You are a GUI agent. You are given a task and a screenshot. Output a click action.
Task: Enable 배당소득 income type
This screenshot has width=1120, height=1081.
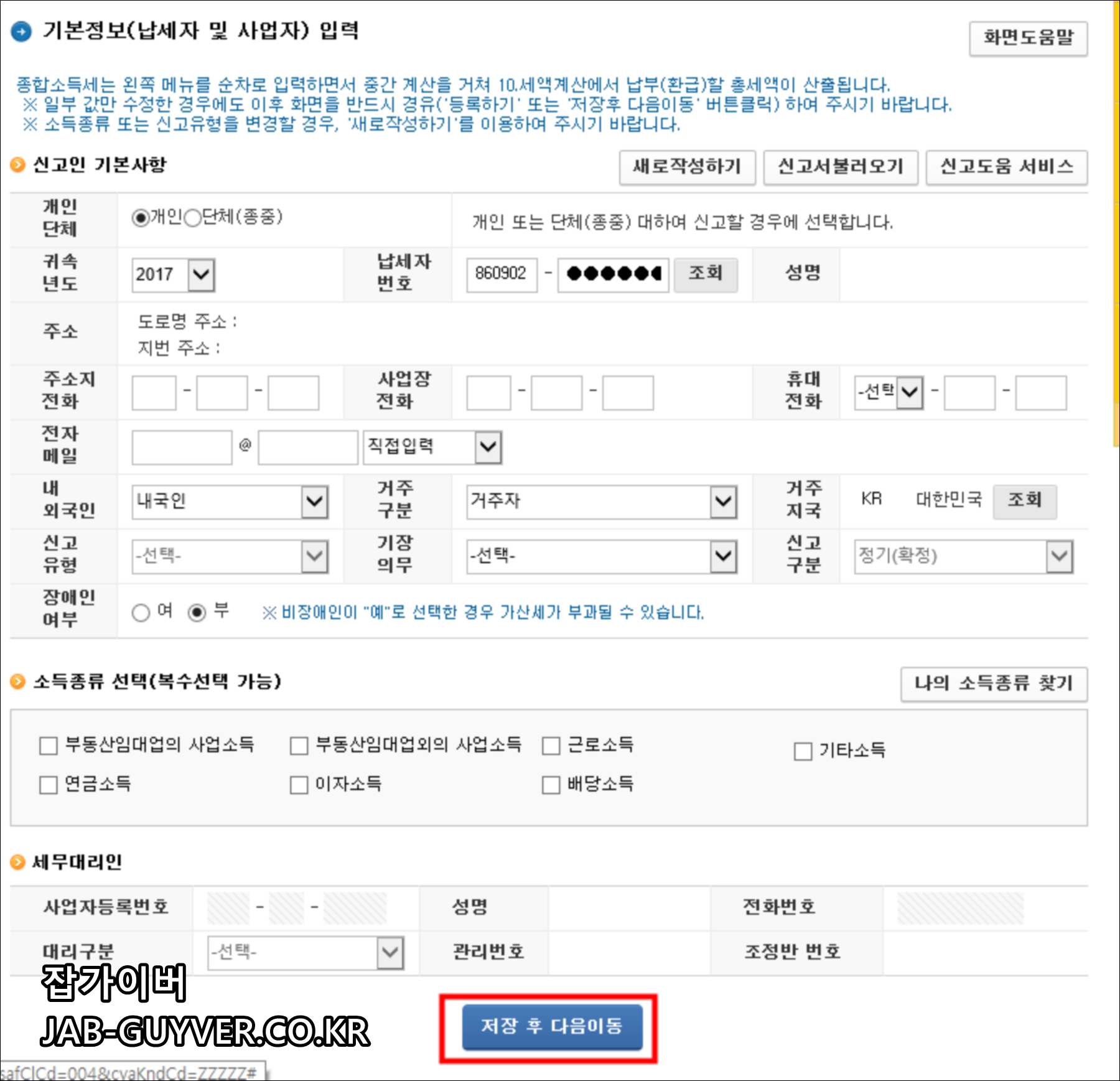(550, 785)
